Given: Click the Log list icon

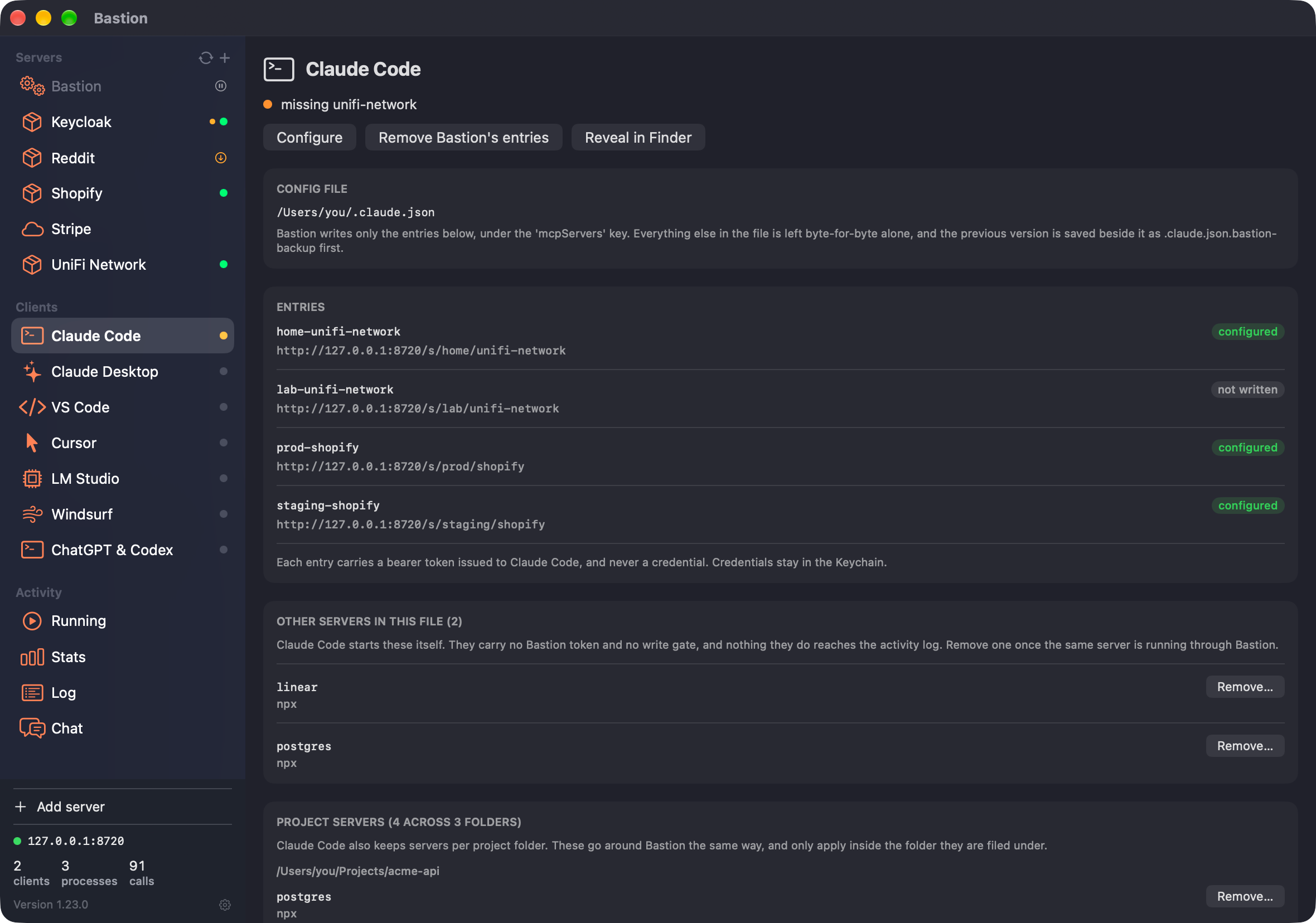Looking at the screenshot, I should point(32,693).
